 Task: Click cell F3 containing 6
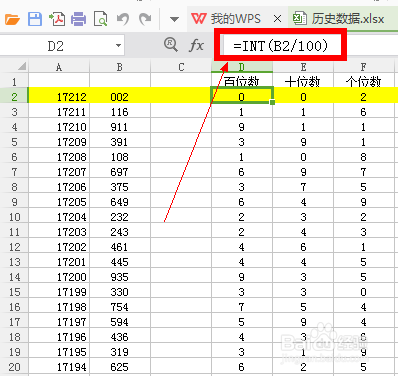point(364,112)
